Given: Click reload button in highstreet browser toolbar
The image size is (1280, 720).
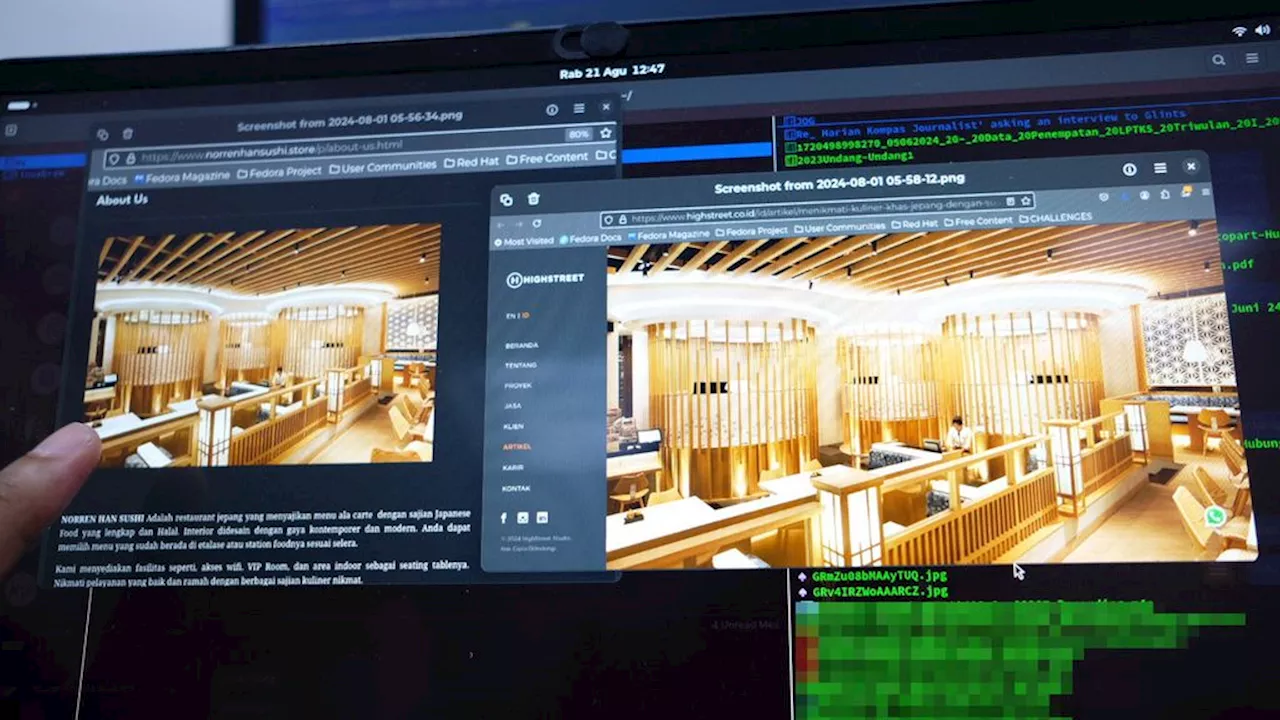Looking at the screenshot, I should tap(537, 224).
